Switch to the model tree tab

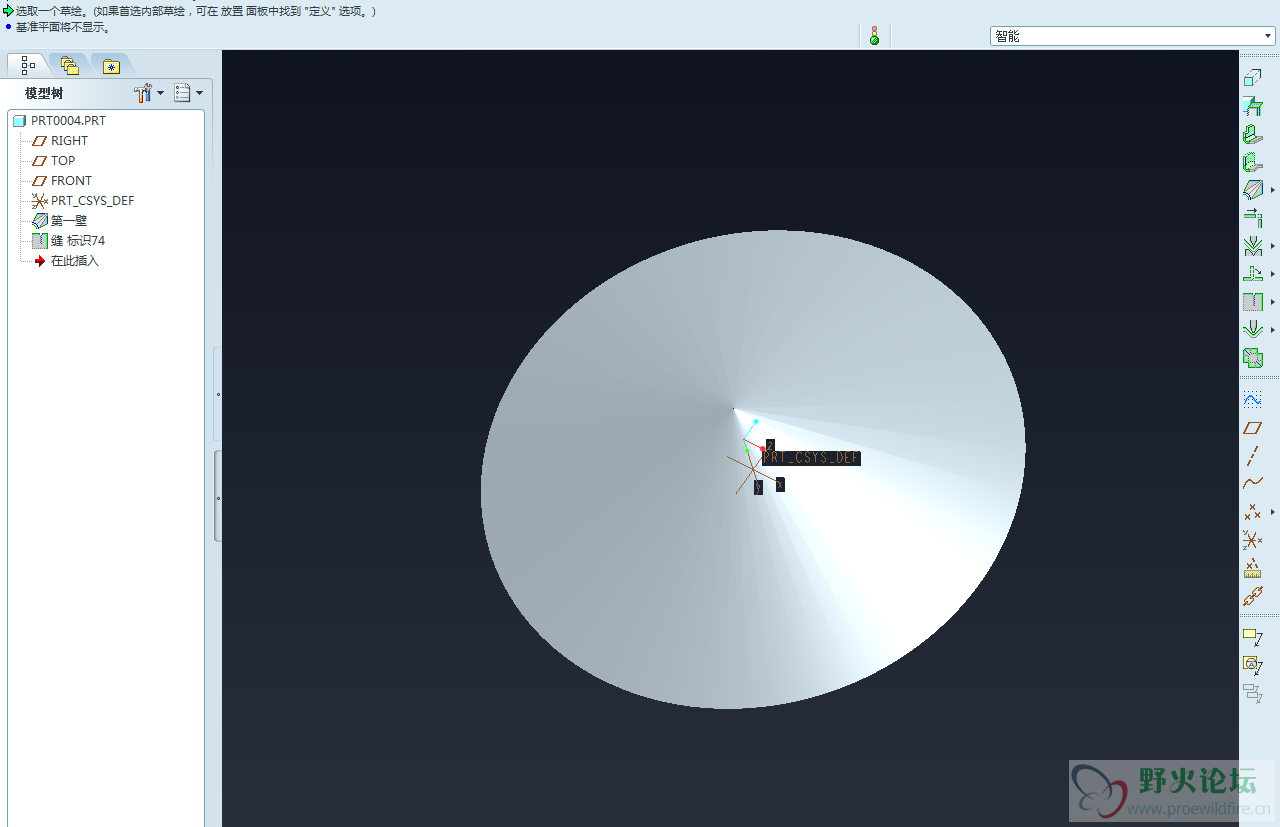coord(28,65)
